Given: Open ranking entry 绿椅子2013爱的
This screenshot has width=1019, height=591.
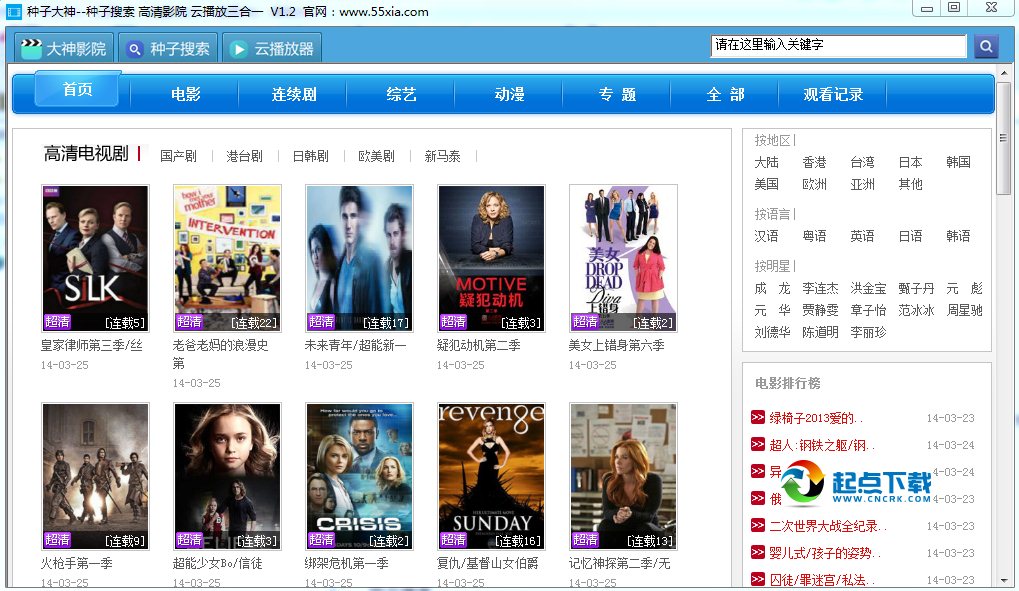Looking at the screenshot, I should tap(816, 418).
